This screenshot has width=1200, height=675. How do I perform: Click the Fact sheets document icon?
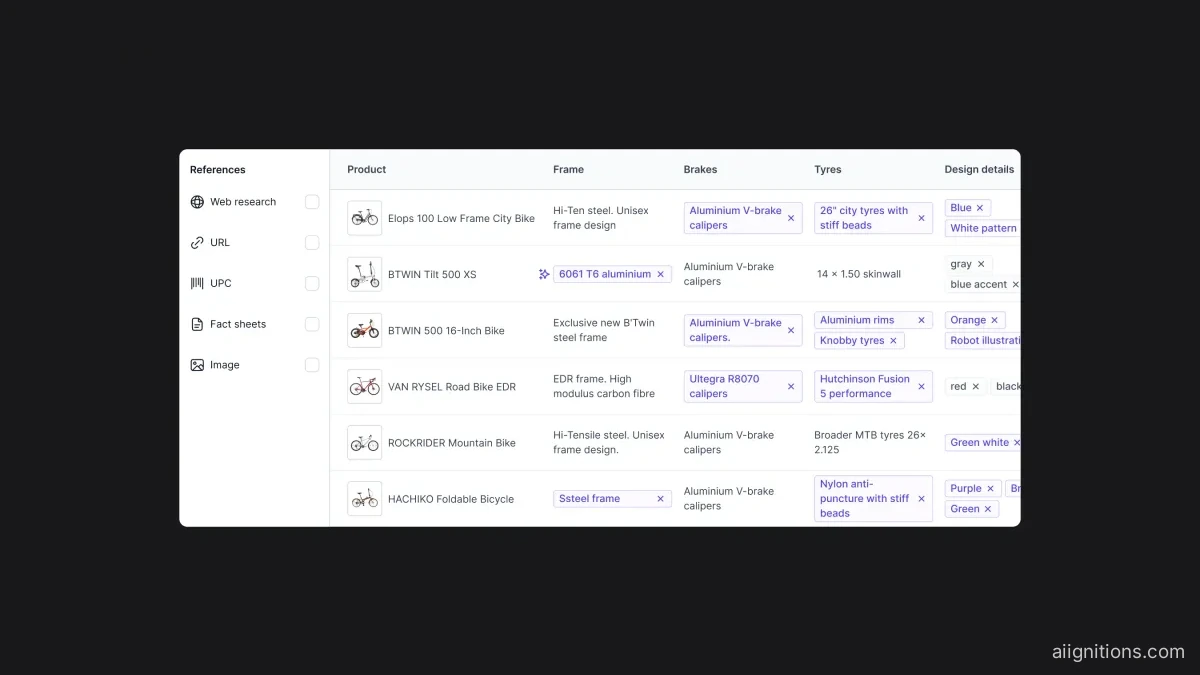coord(197,324)
